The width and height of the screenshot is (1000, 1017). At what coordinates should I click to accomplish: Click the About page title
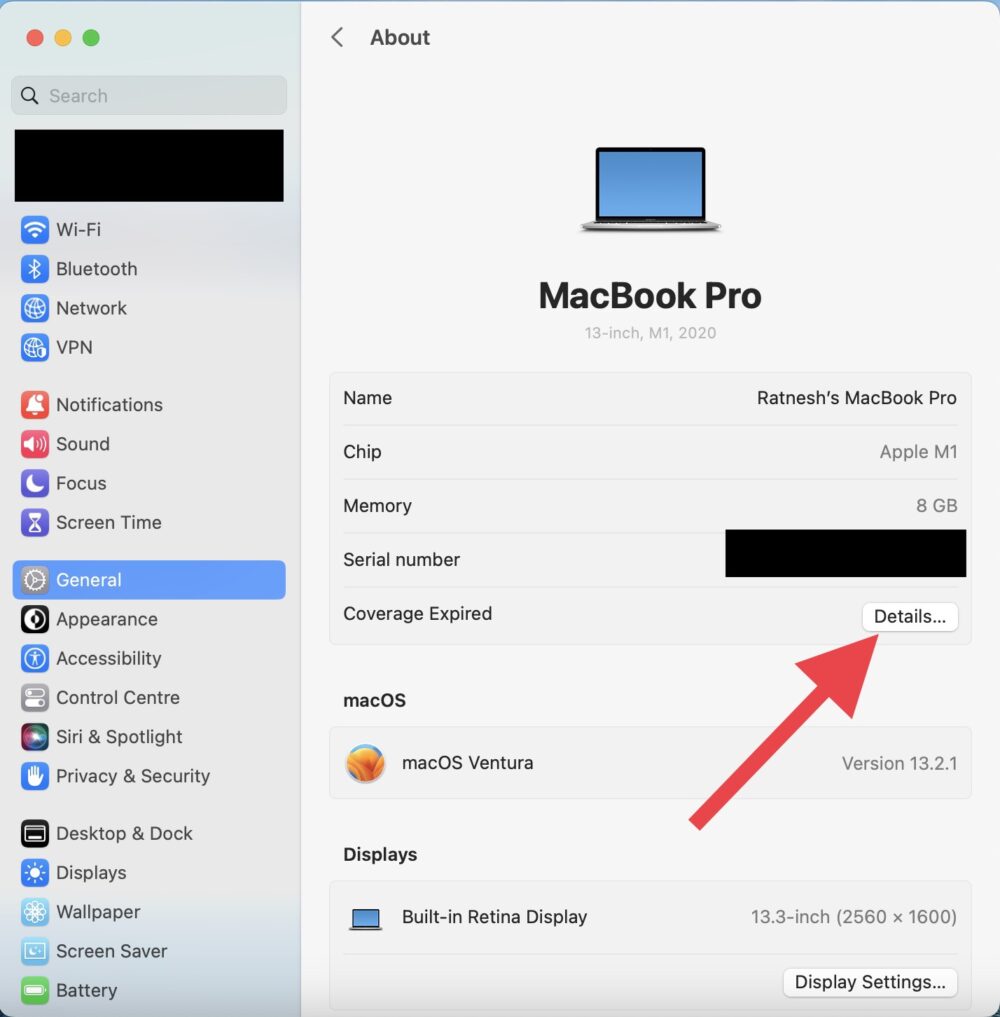coord(399,37)
